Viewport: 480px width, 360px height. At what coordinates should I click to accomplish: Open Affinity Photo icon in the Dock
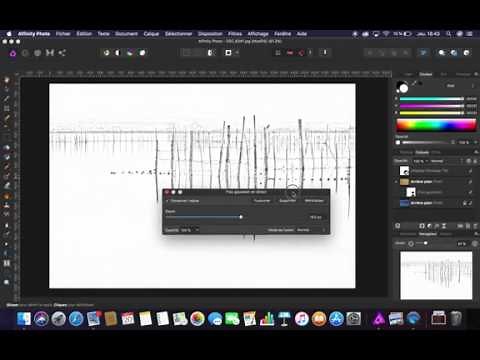379,319
